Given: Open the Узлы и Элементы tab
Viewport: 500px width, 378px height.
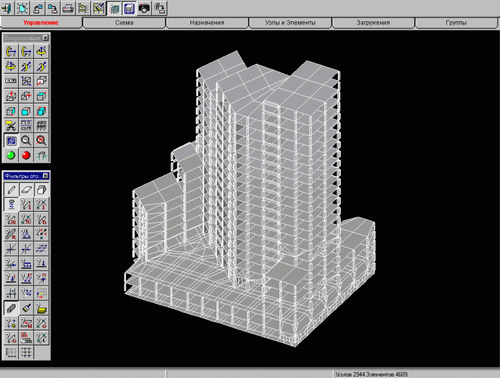Looking at the screenshot, I should click(x=290, y=23).
